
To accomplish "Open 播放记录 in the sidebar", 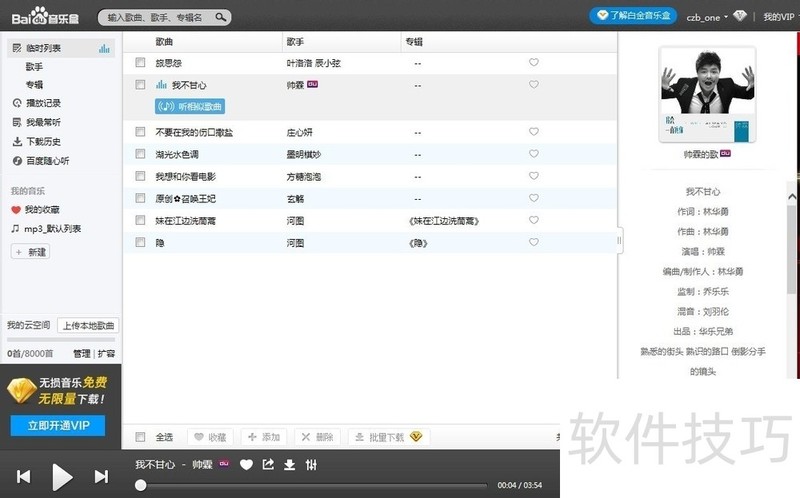I will tap(42, 103).
